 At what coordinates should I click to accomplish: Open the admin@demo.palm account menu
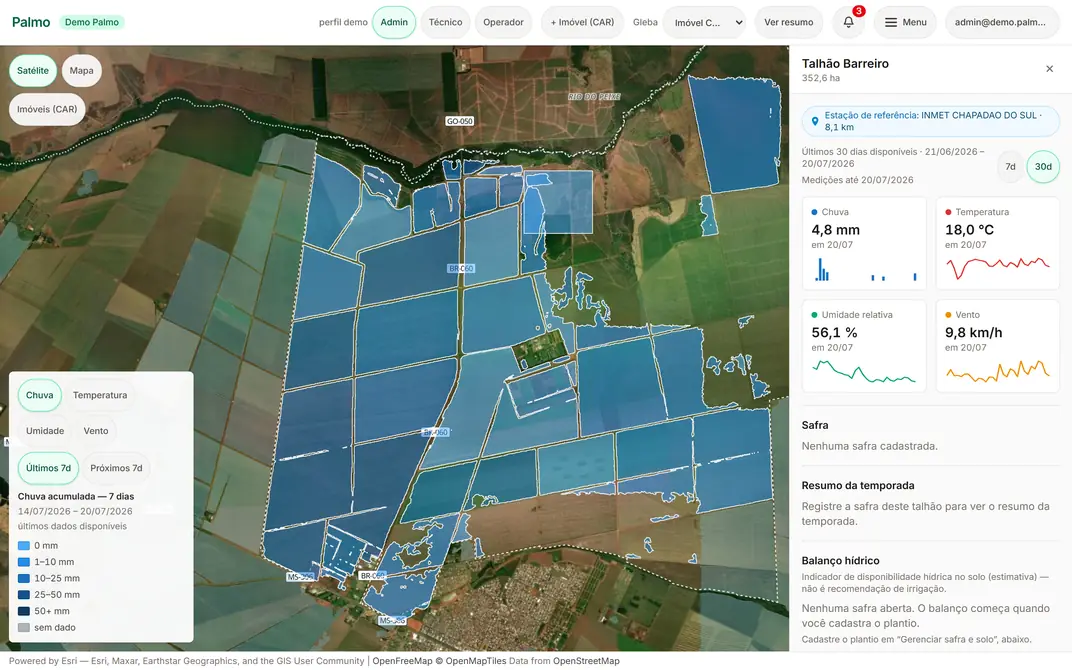[1000, 23]
